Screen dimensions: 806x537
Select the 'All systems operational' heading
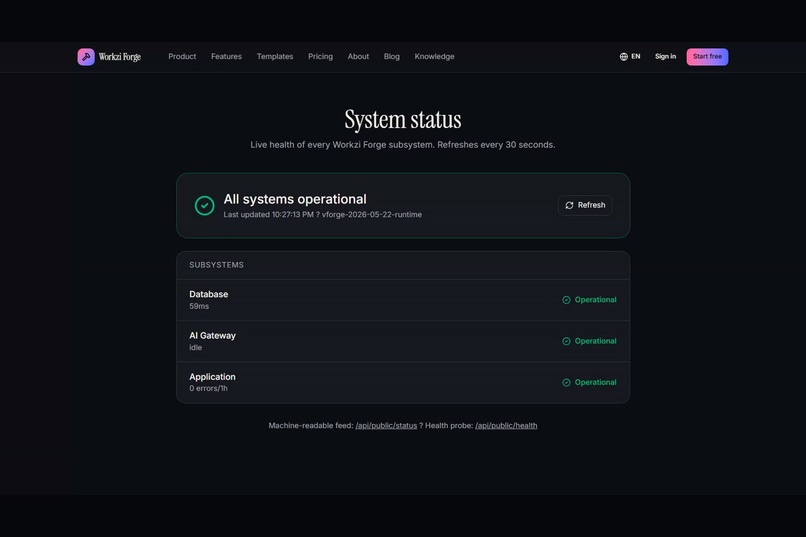(x=295, y=199)
